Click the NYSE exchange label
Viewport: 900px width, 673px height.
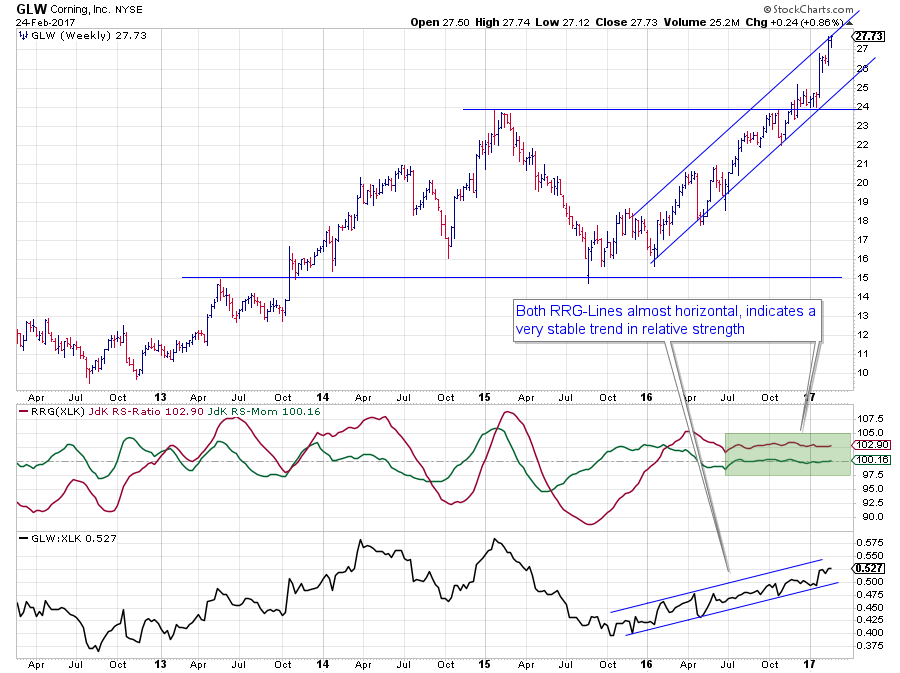[129, 10]
